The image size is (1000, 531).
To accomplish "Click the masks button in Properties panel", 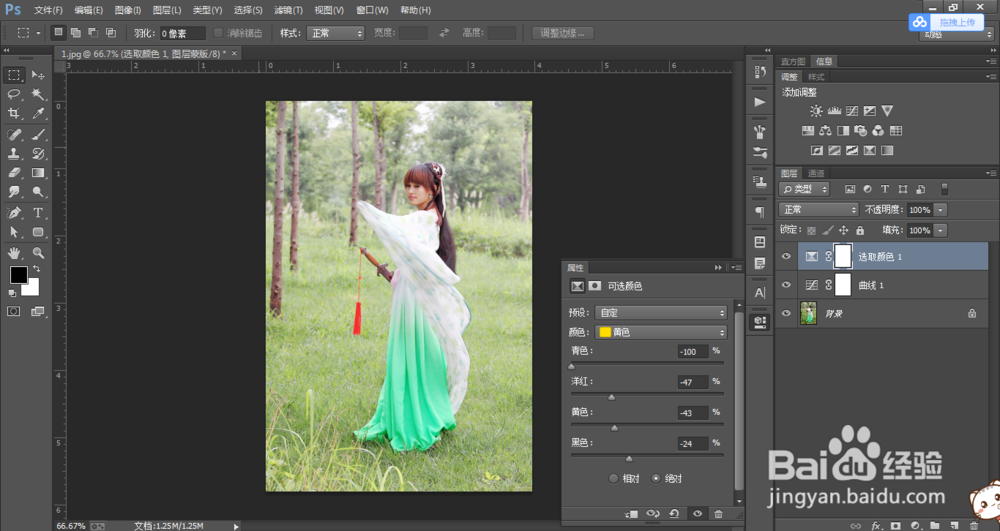I will coord(594,286).
